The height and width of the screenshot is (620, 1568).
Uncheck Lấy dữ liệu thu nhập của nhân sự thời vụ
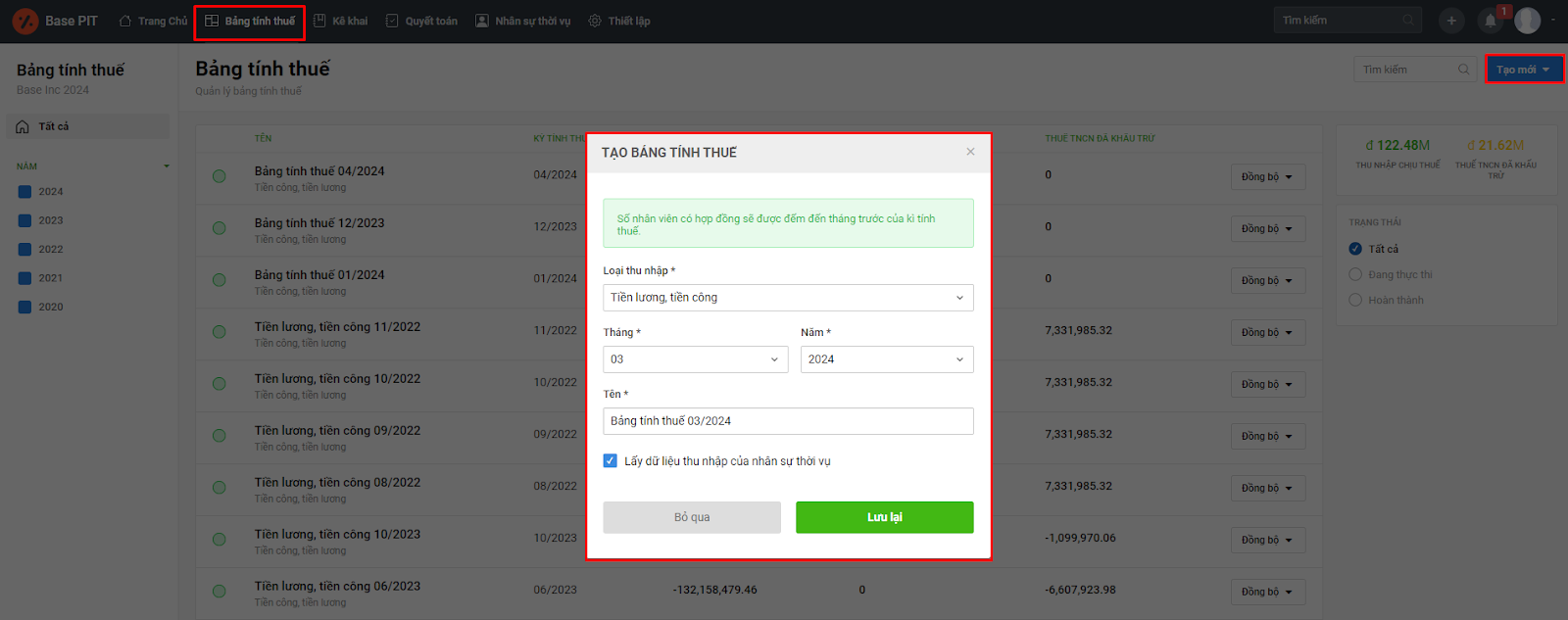click(x=611, y=460)
